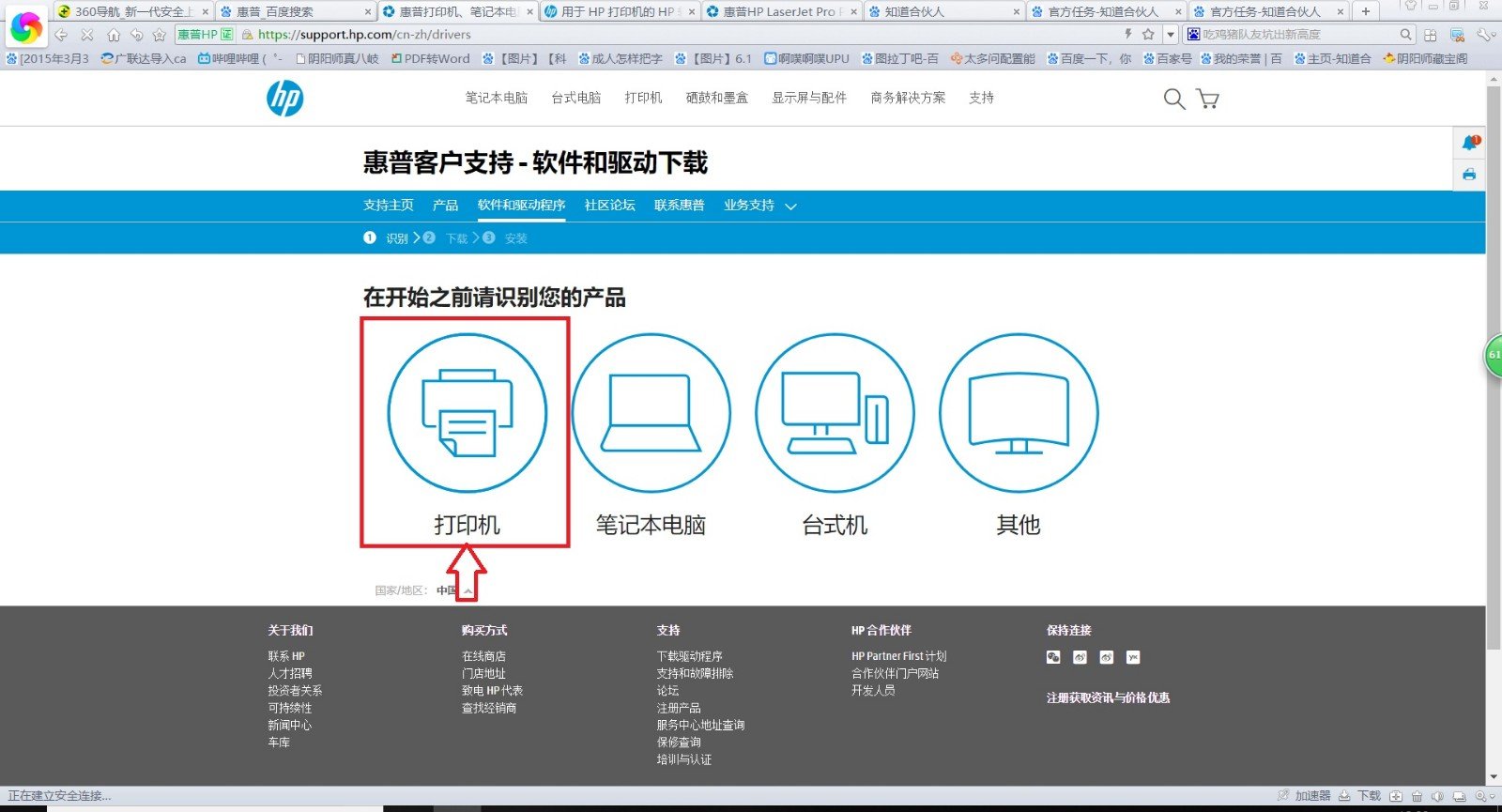This screenshot has width=1502, height=812.
Task: Switch to 产品 tab in blue bar
Action: click(x=445, y=206)
